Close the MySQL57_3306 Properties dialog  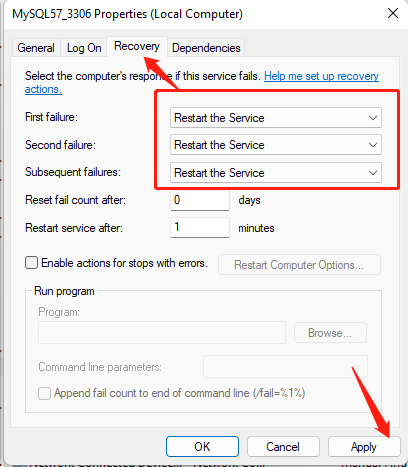[393, 14]
